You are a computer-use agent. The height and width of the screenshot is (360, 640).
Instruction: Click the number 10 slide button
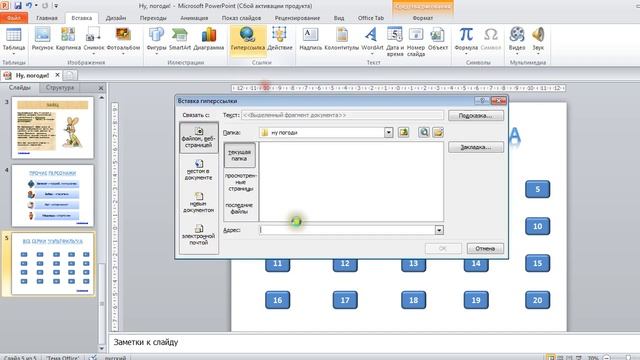[x=538, y=226]
